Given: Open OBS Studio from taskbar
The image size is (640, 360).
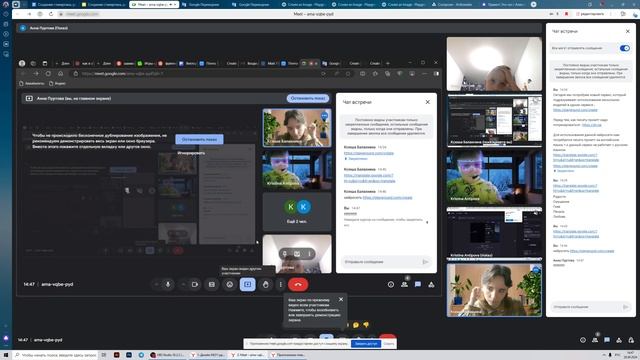Looking at the screenshot, I should click(x=167, y=355).
